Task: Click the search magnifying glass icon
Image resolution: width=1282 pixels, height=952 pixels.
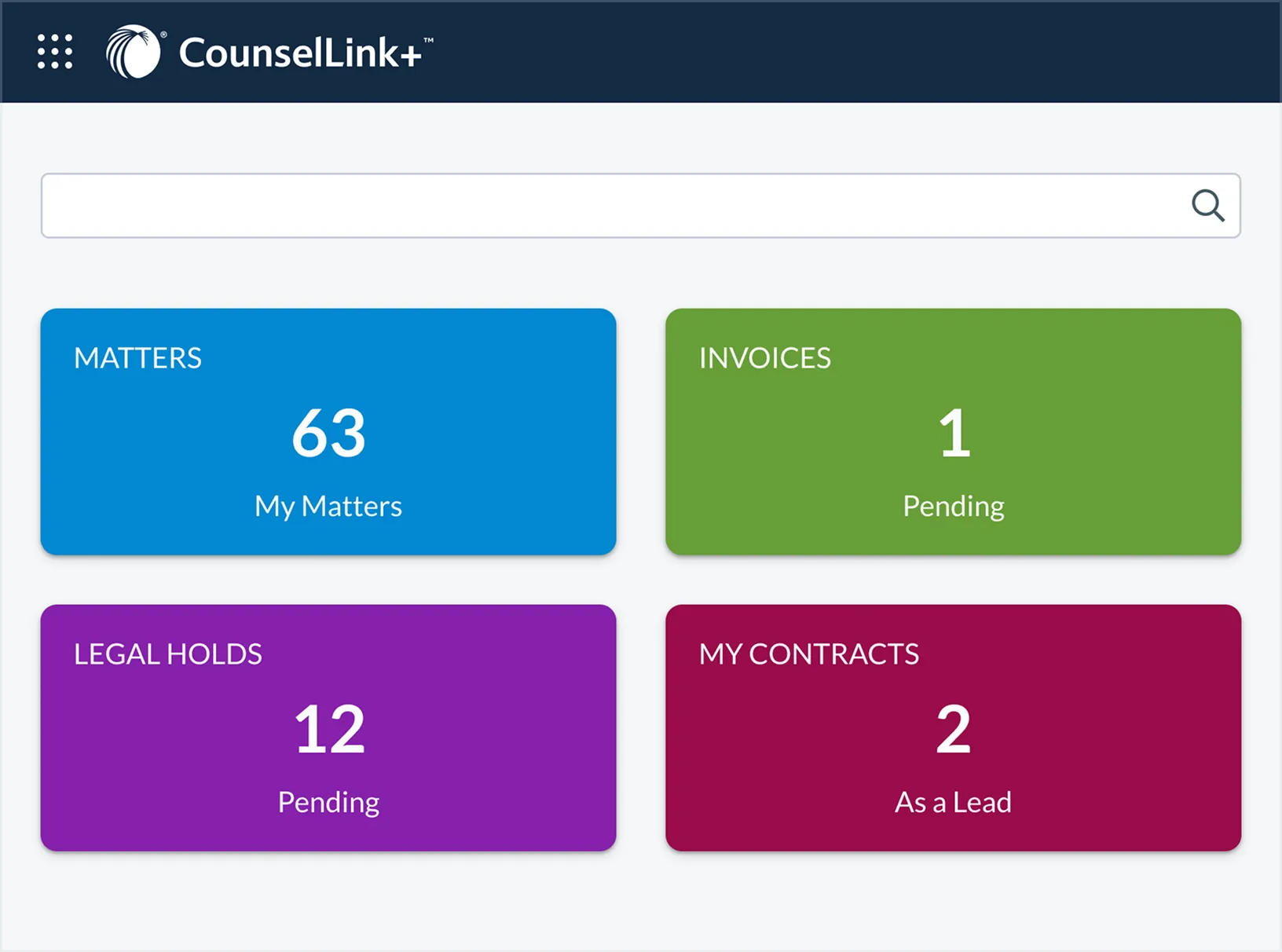Action: (x=1207, y=206)
